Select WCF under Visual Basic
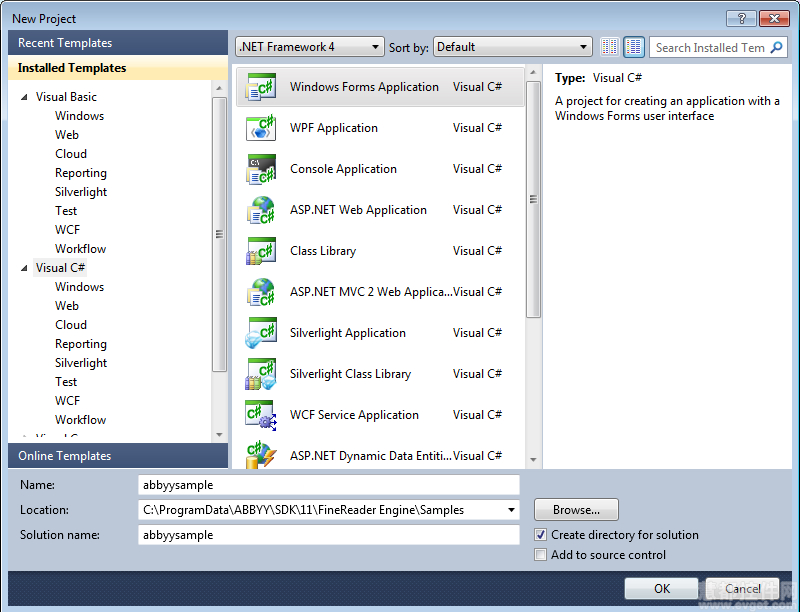Screen dimensions: 800x612 coord(67,230)
